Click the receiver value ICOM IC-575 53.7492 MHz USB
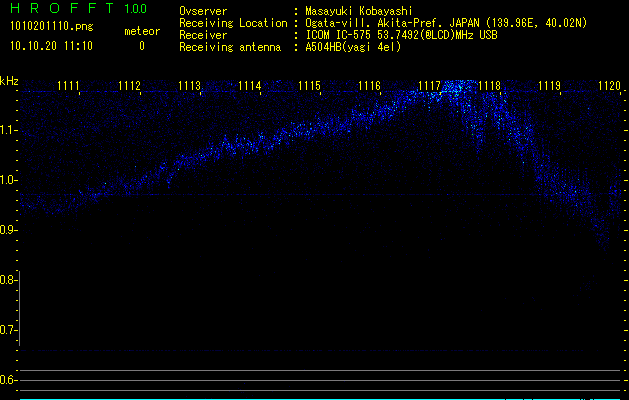 pyautogui.click(x=401, y=35)
